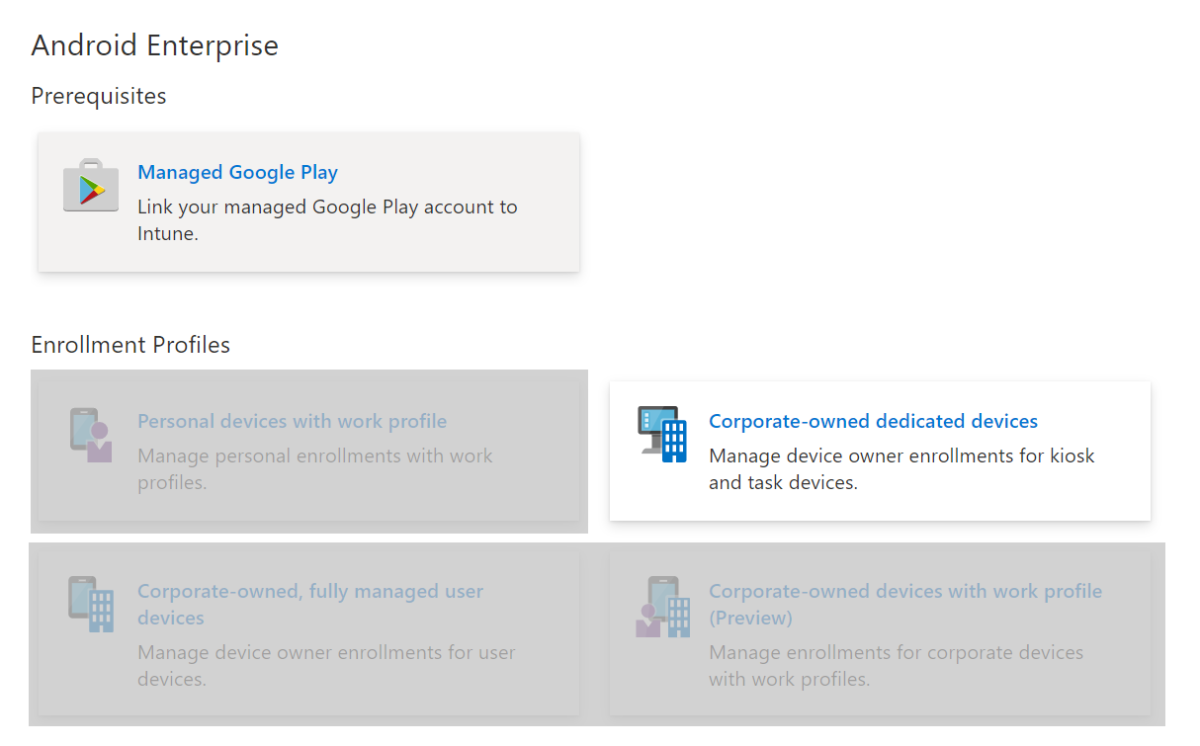This screenshot has width=1200, height=746.
Task: Click 'Manage enrollments for corporate devices' description
Action: click(896, 665)
